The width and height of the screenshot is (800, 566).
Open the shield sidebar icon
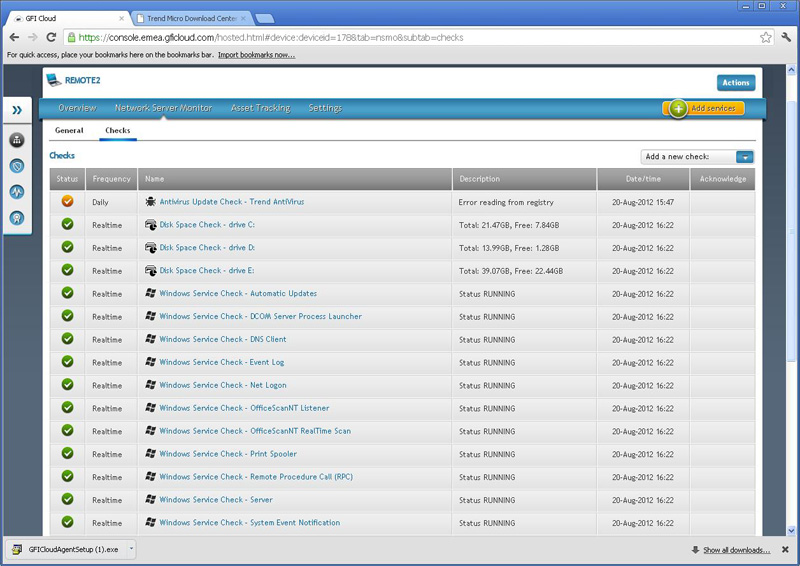point(17,166)
